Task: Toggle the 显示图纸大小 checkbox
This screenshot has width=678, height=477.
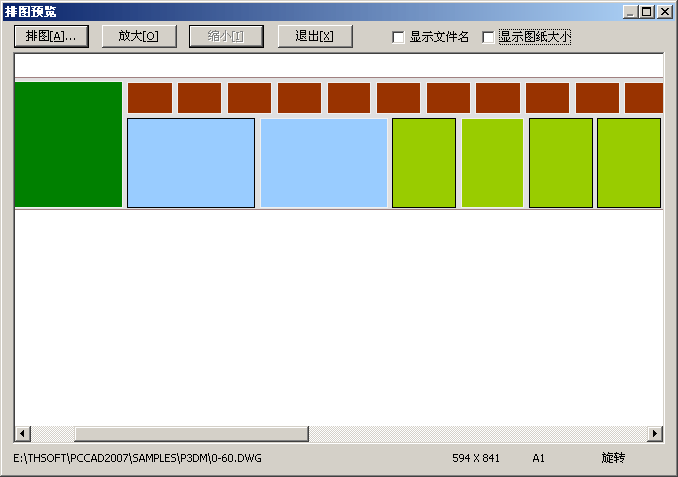Action: click(x=489, y=37)
